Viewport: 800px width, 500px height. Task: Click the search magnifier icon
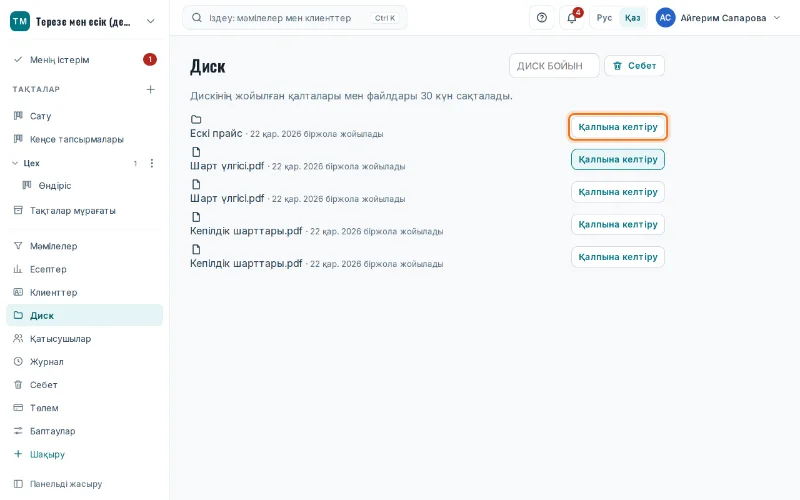coord(196,18)
